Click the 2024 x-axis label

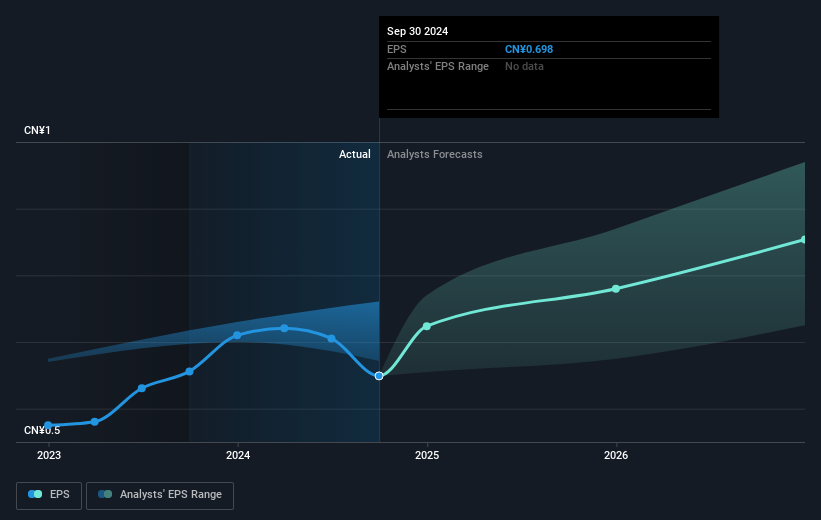pos(238,456)
